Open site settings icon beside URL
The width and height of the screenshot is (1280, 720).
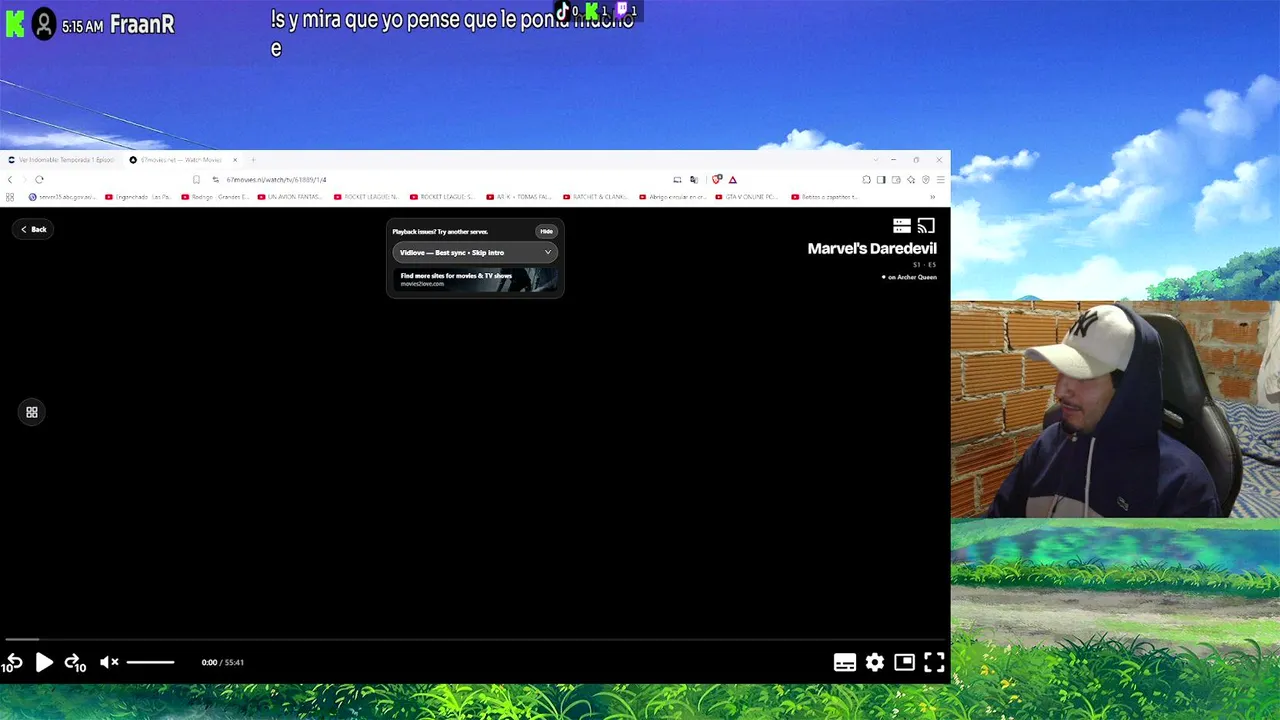pyautogui.click(x=216, y=180)
